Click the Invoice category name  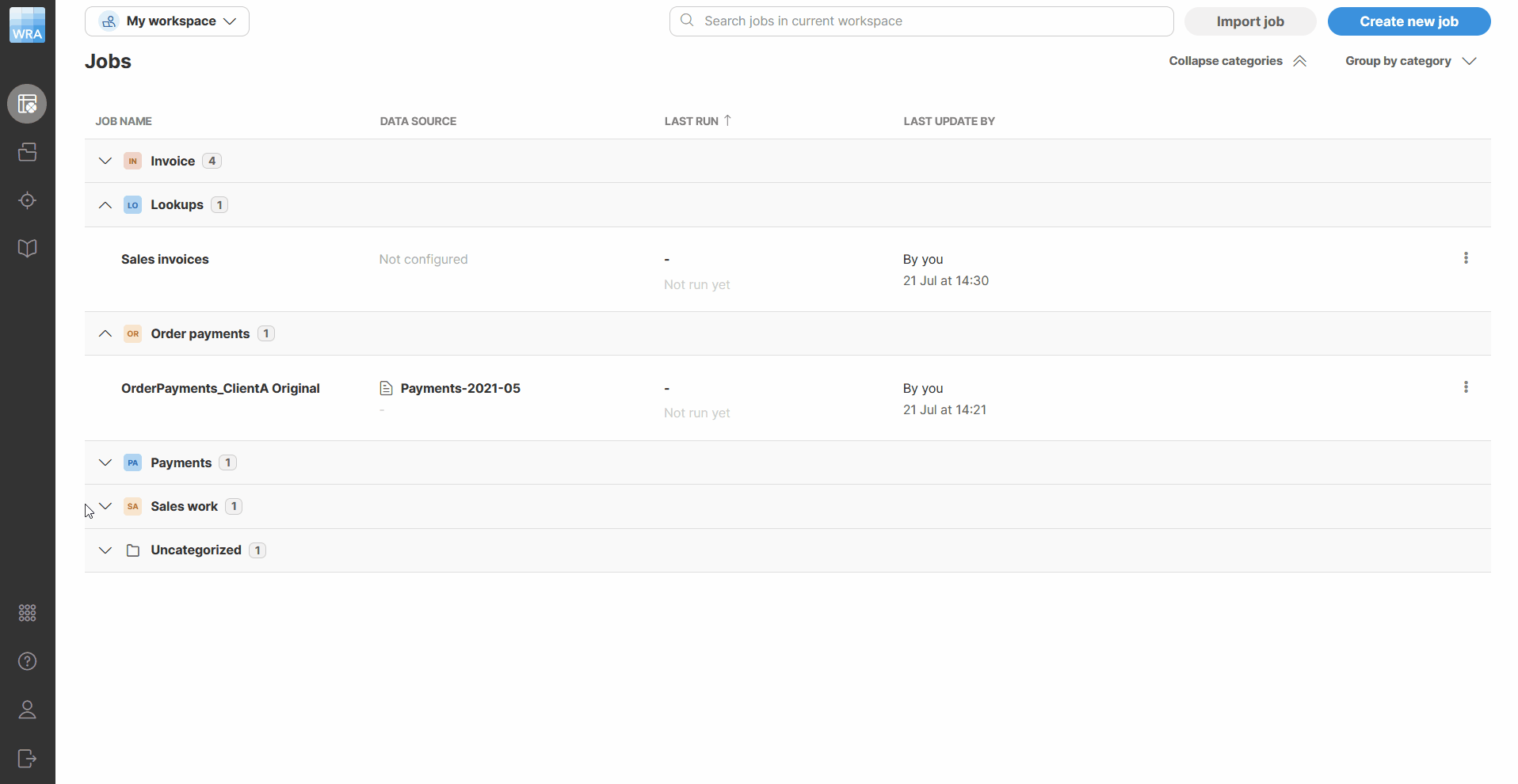click(x=173, y=161)
